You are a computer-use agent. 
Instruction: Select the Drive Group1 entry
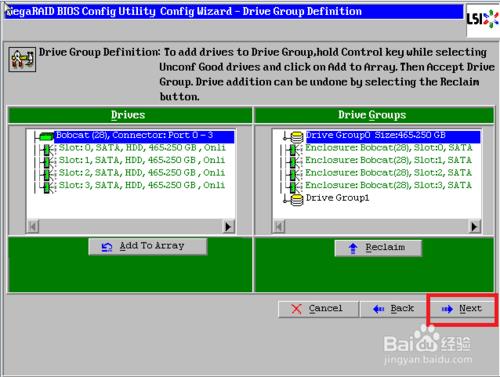[x=337, y=198]
